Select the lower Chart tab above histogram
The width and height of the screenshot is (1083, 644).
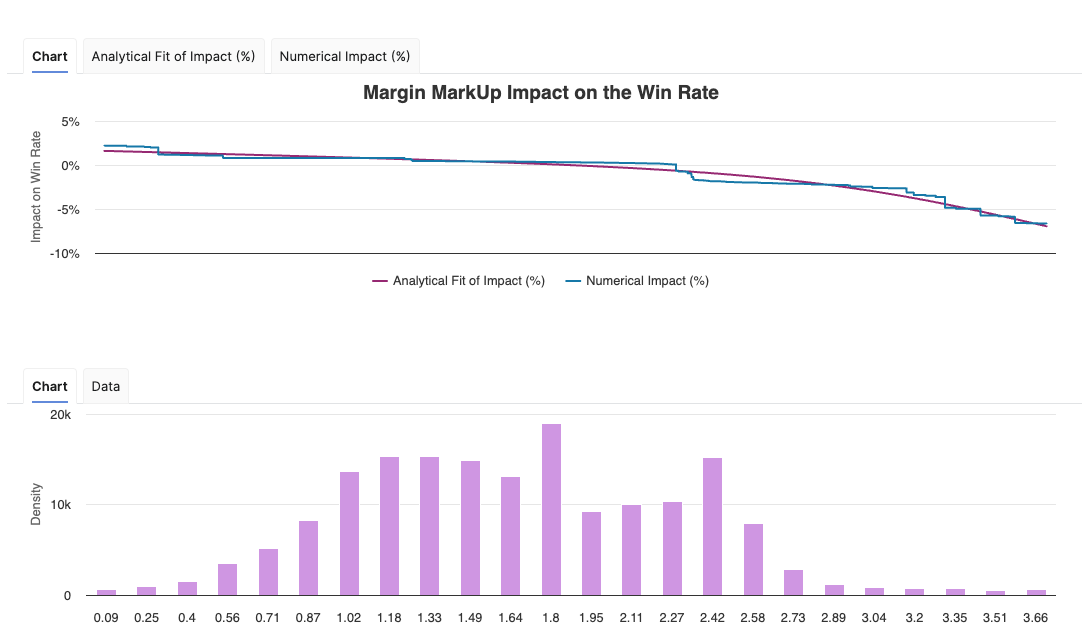click(x=50, y=387)
